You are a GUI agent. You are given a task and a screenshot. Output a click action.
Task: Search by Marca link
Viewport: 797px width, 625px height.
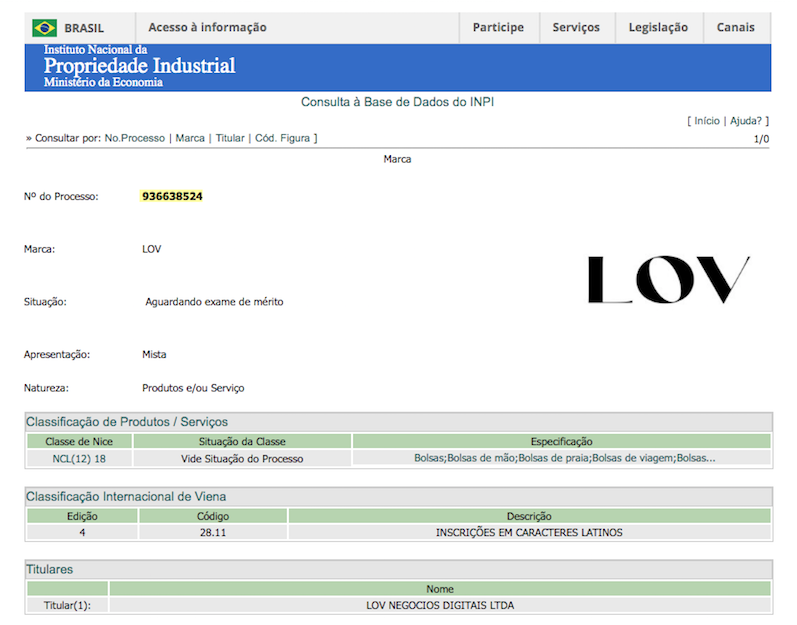[x=190, y=138]
